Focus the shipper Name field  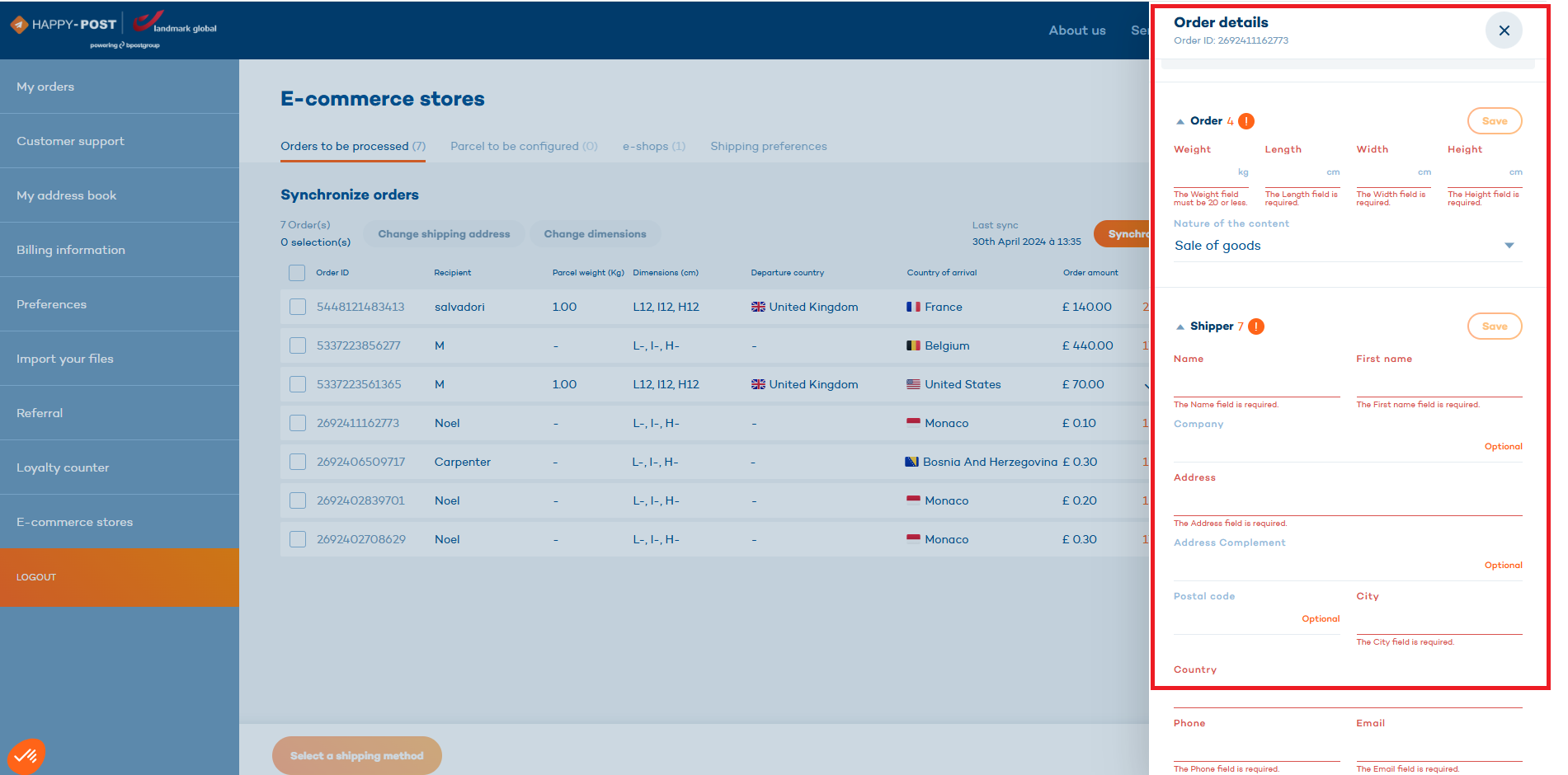[1257, 383]
